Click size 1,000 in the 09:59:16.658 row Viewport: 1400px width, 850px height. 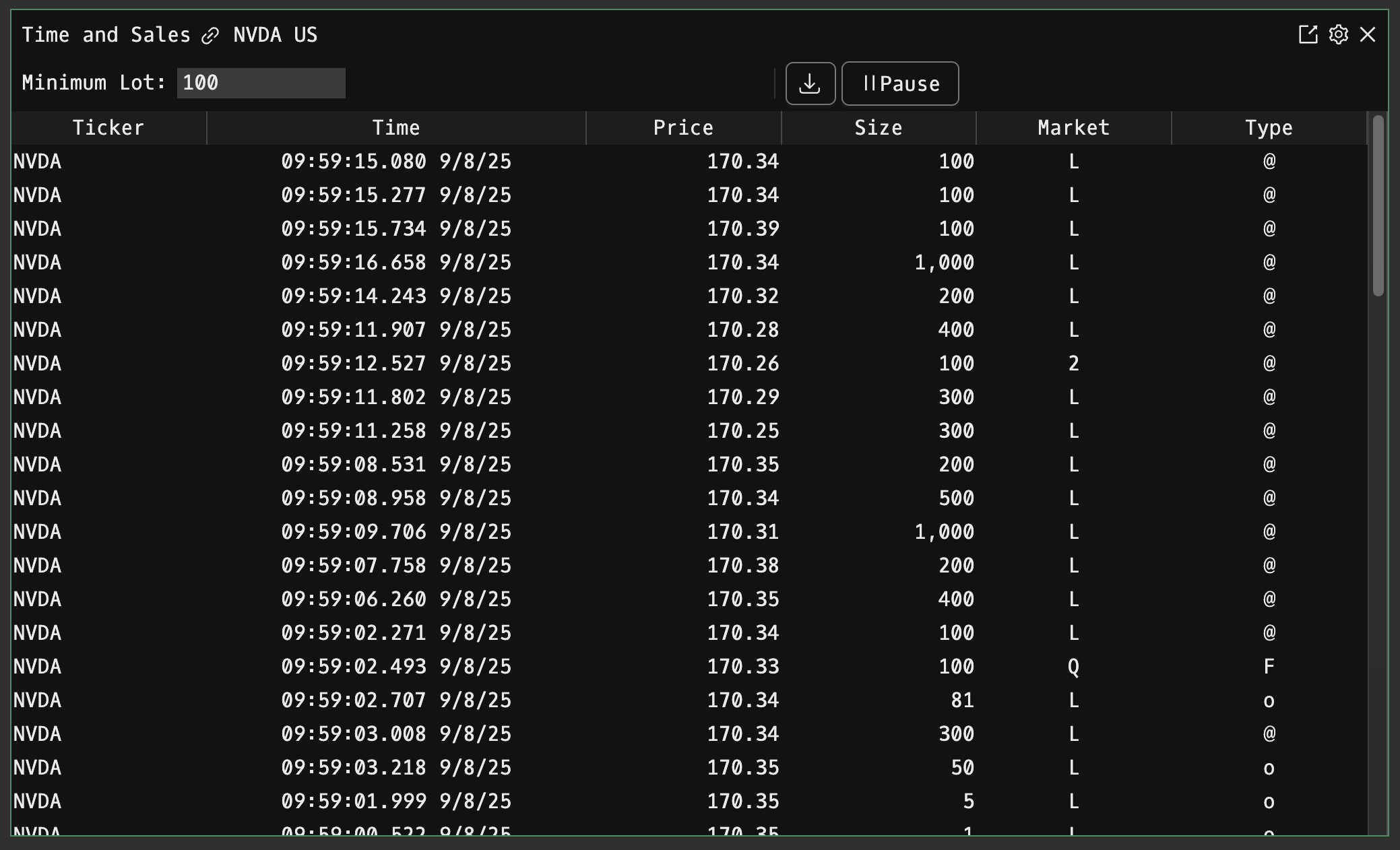click(944, 263)
